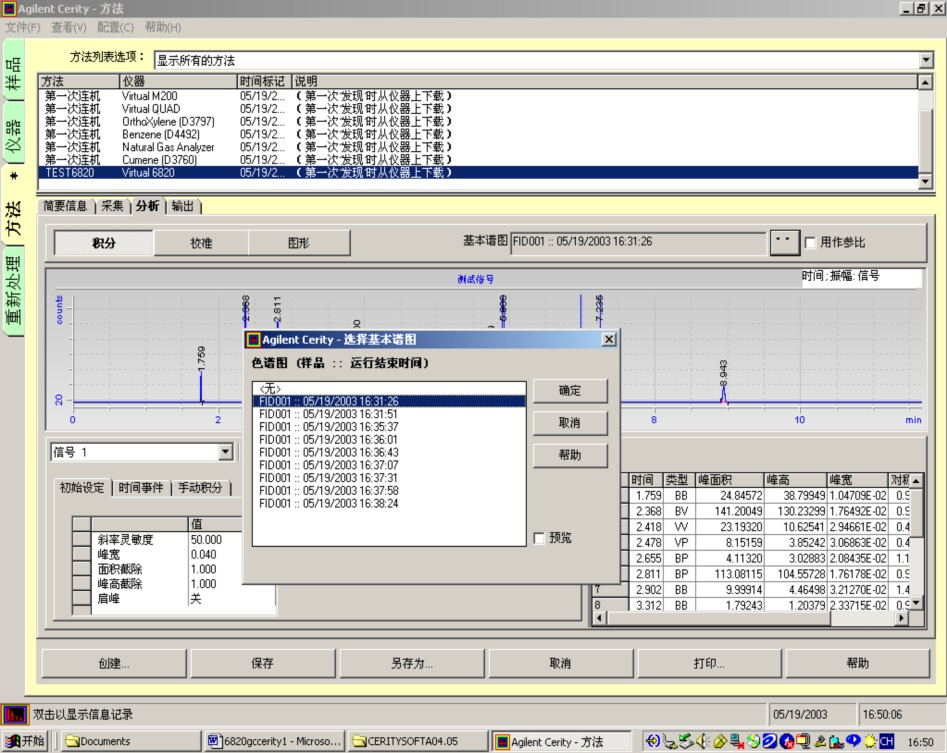Click the 确定 button in dialog
Image resolution: width=947 pixels, height=753 pixels.
pos(570,391)
